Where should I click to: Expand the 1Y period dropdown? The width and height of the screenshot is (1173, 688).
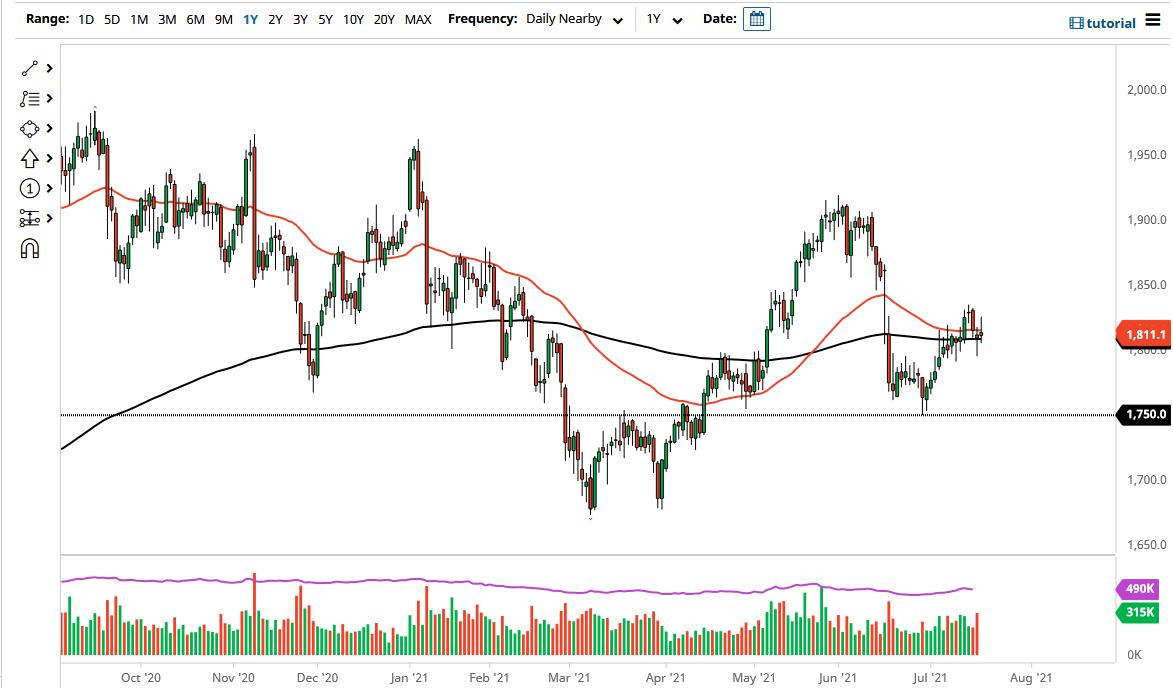664,19
